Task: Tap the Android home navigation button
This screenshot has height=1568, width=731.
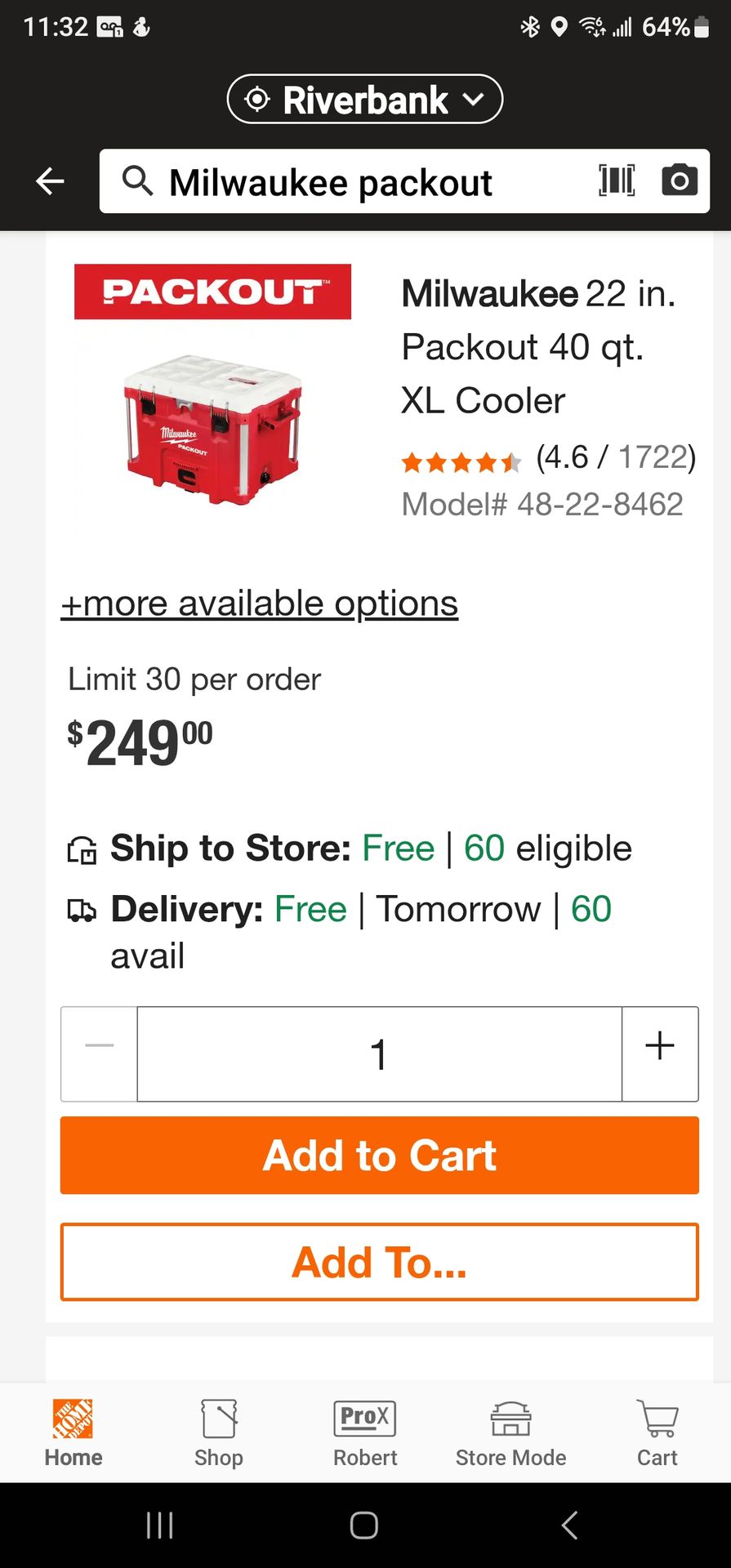Action: coord(364,1525)
